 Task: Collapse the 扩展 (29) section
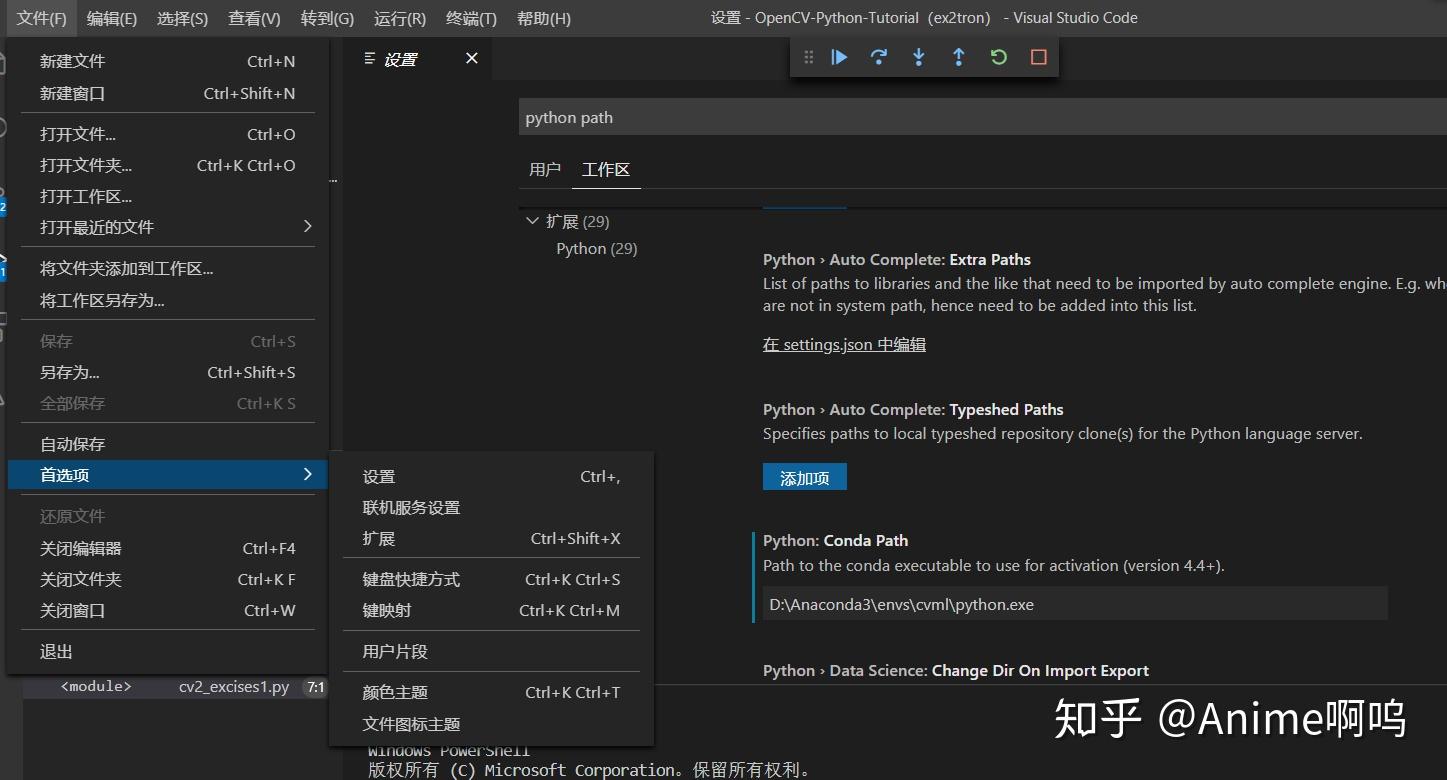pyautogui.click(x=533, y=221)
